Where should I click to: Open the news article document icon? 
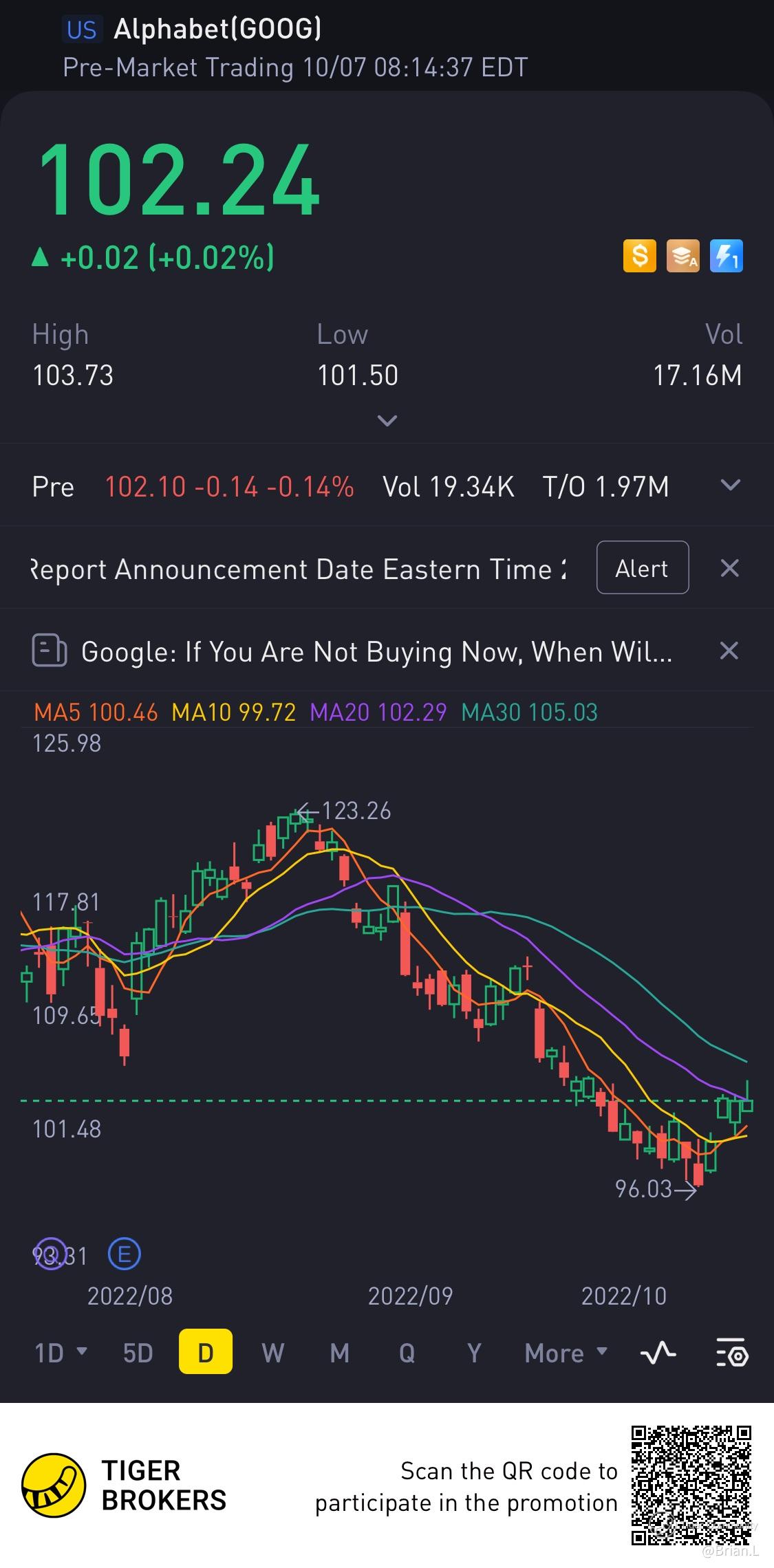coord(49,651)
